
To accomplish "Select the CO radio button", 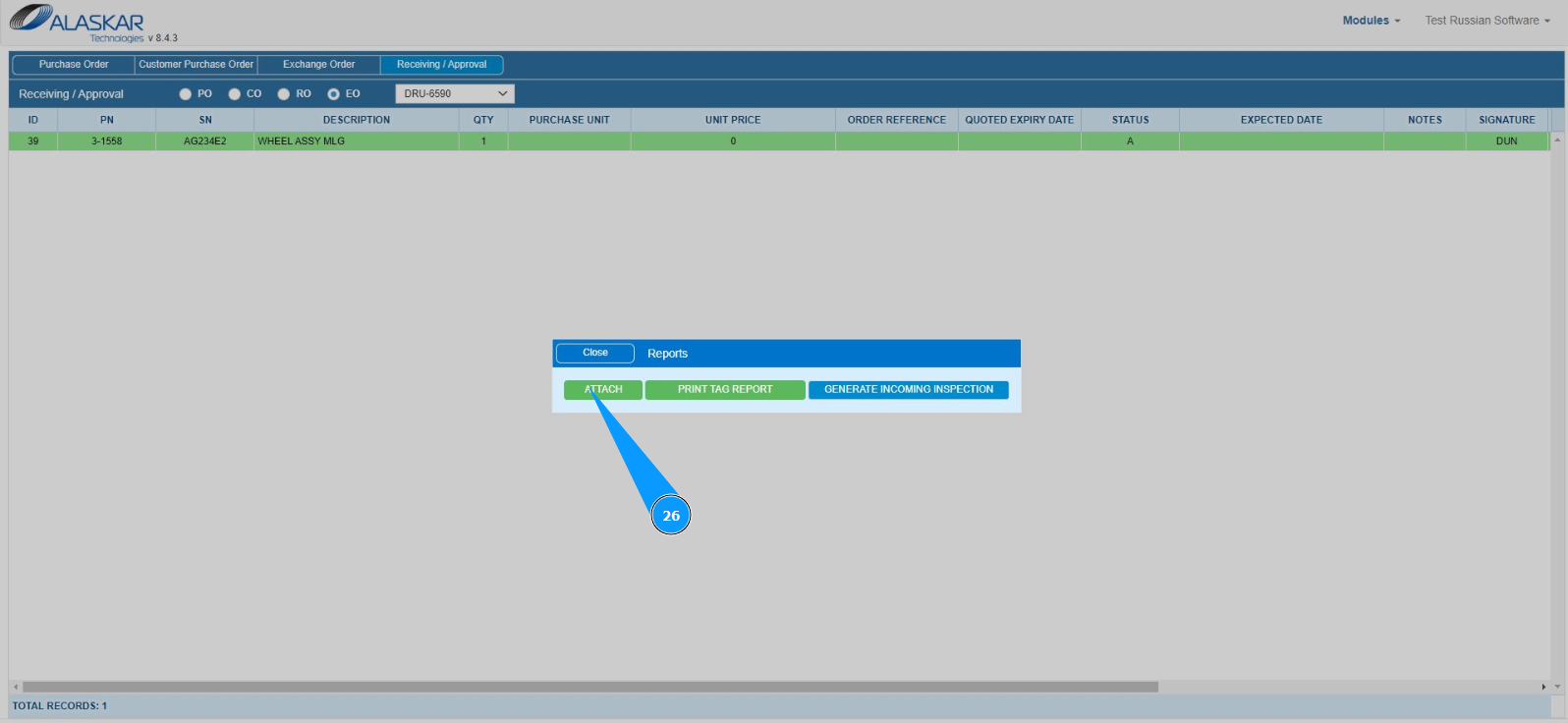I will 234,94.
